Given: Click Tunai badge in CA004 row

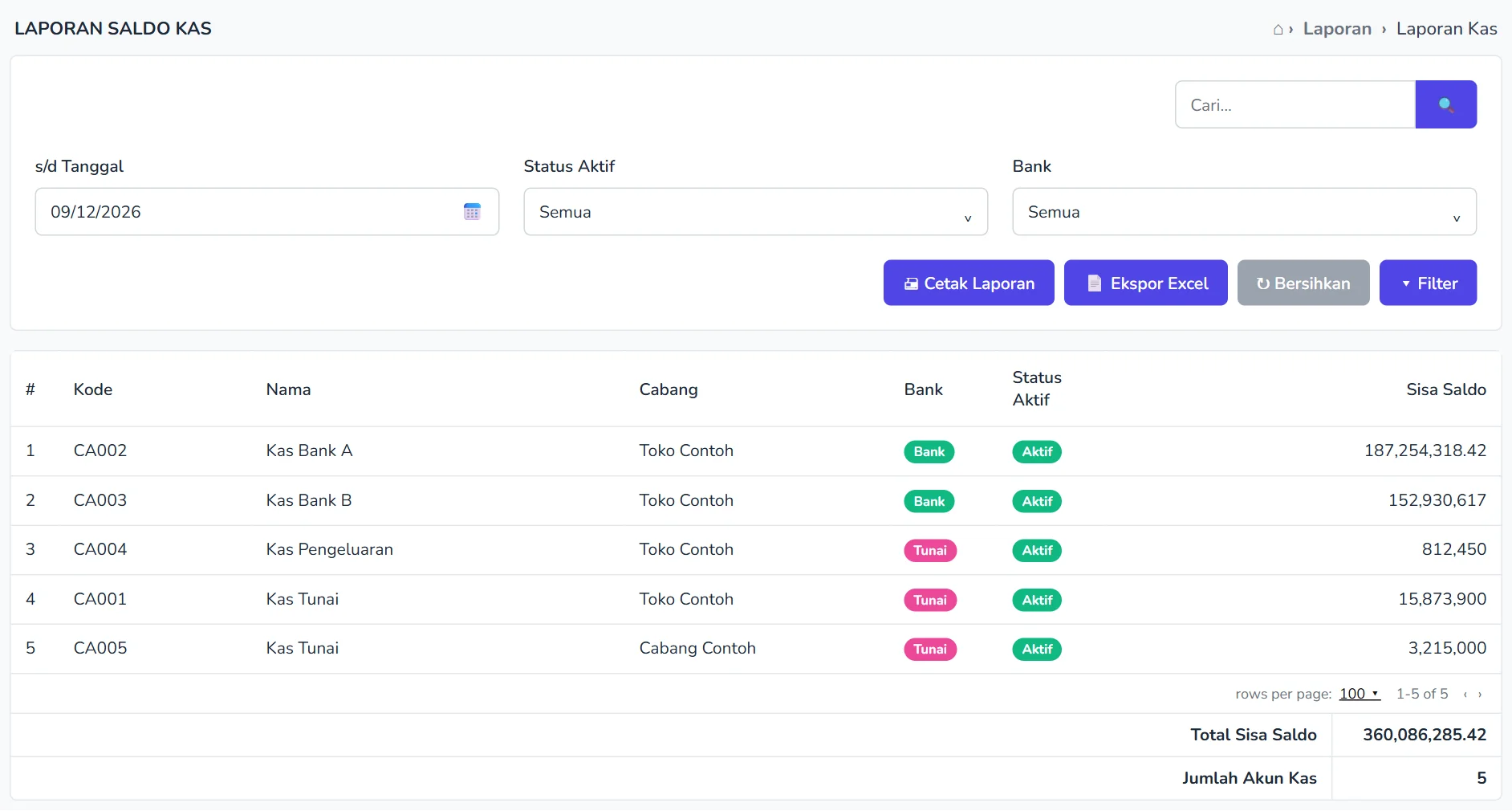Looking at the screenshot, I should [930, 550].
